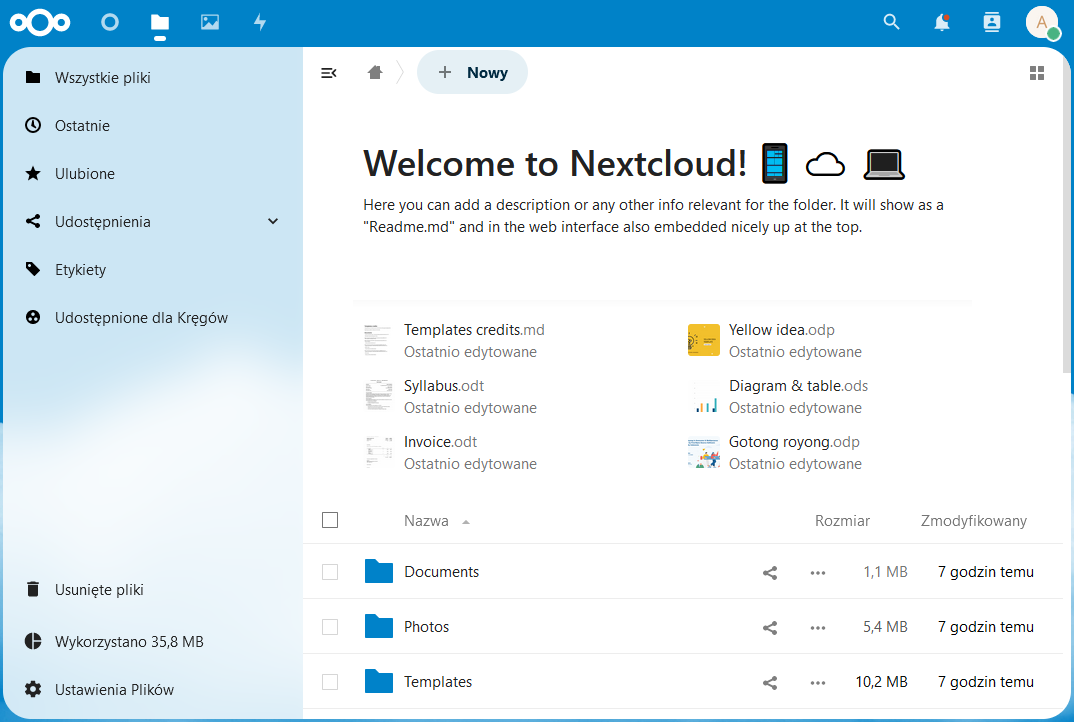Open the search magnifier in the header
The image size is (1074, 722).
(x=891, y=22)
